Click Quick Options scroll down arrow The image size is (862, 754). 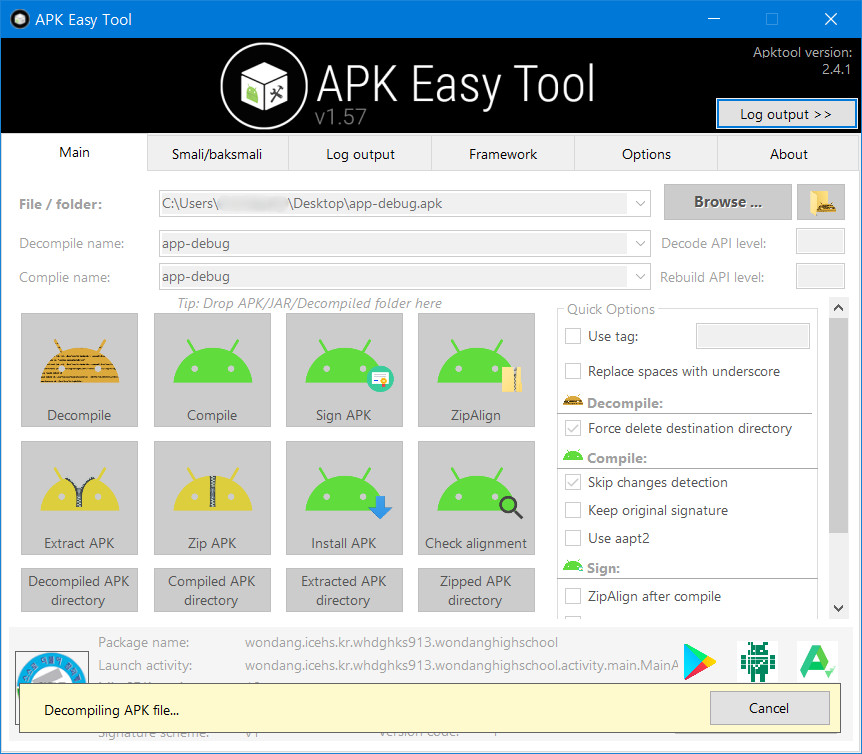pos(838,608)
